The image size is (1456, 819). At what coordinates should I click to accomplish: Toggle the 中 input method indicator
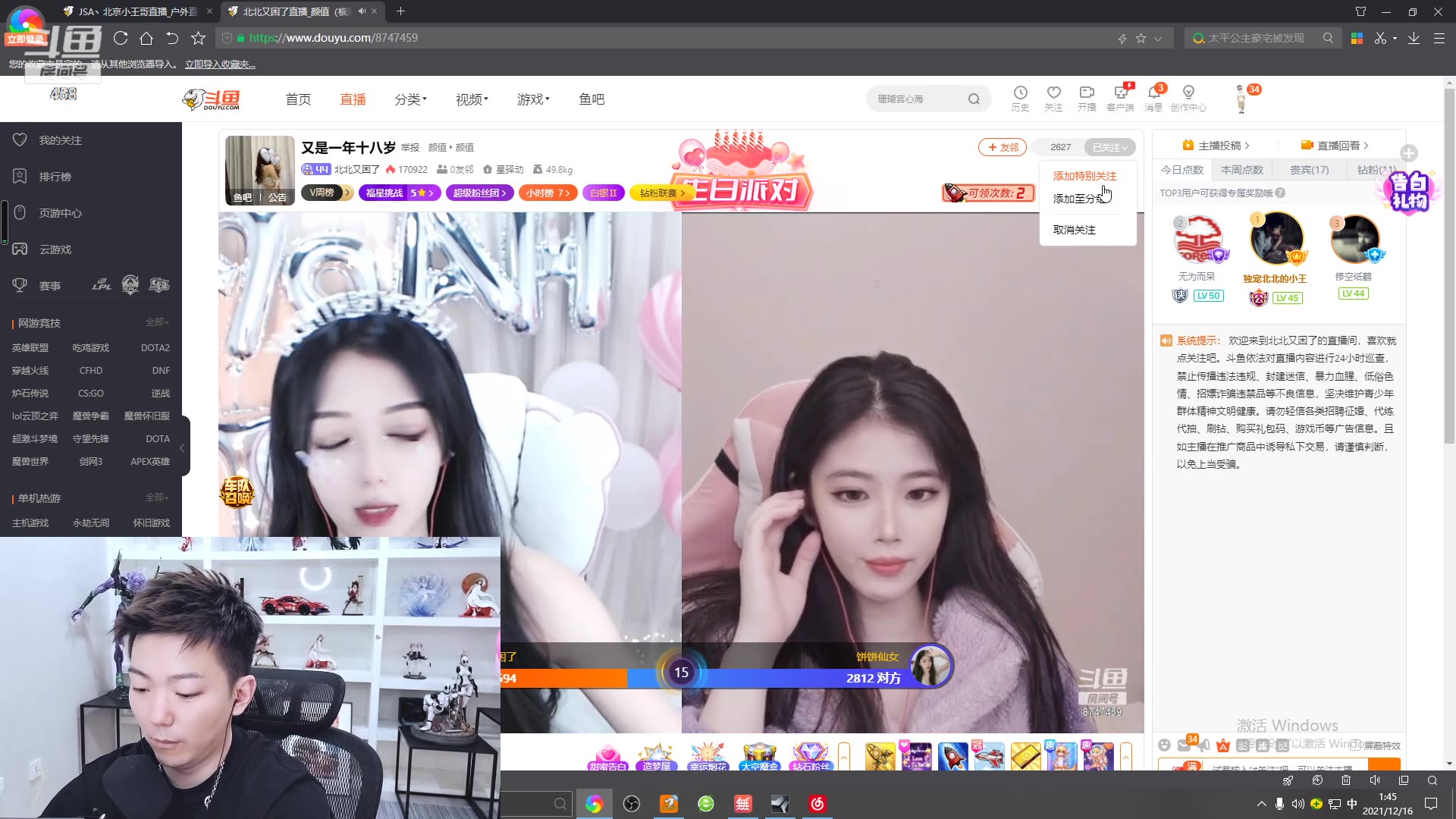pyautogui.click(x=1352, y=804)
